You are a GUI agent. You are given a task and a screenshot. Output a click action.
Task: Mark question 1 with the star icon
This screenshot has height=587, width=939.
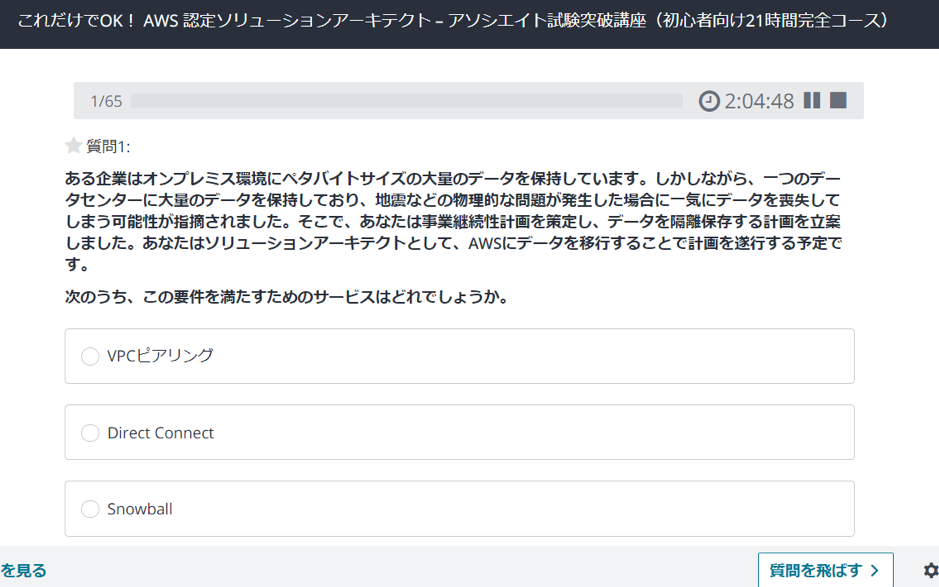73,146
